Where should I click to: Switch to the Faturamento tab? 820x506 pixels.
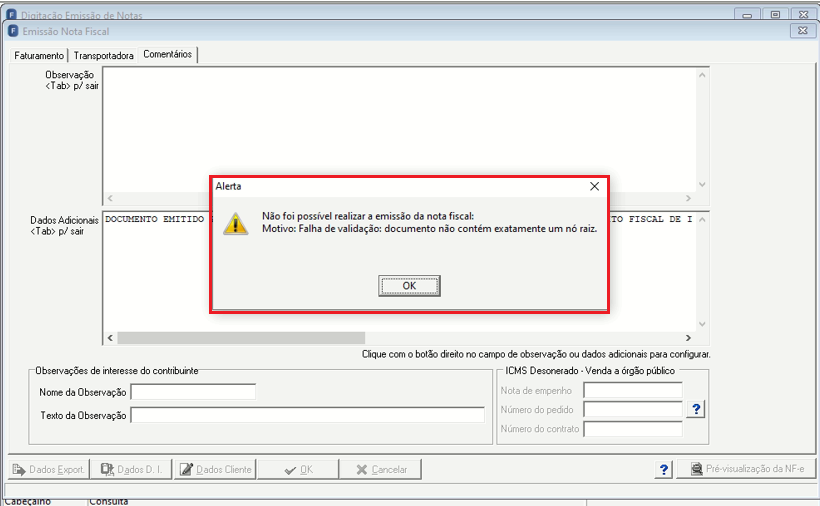pos(39,55)
